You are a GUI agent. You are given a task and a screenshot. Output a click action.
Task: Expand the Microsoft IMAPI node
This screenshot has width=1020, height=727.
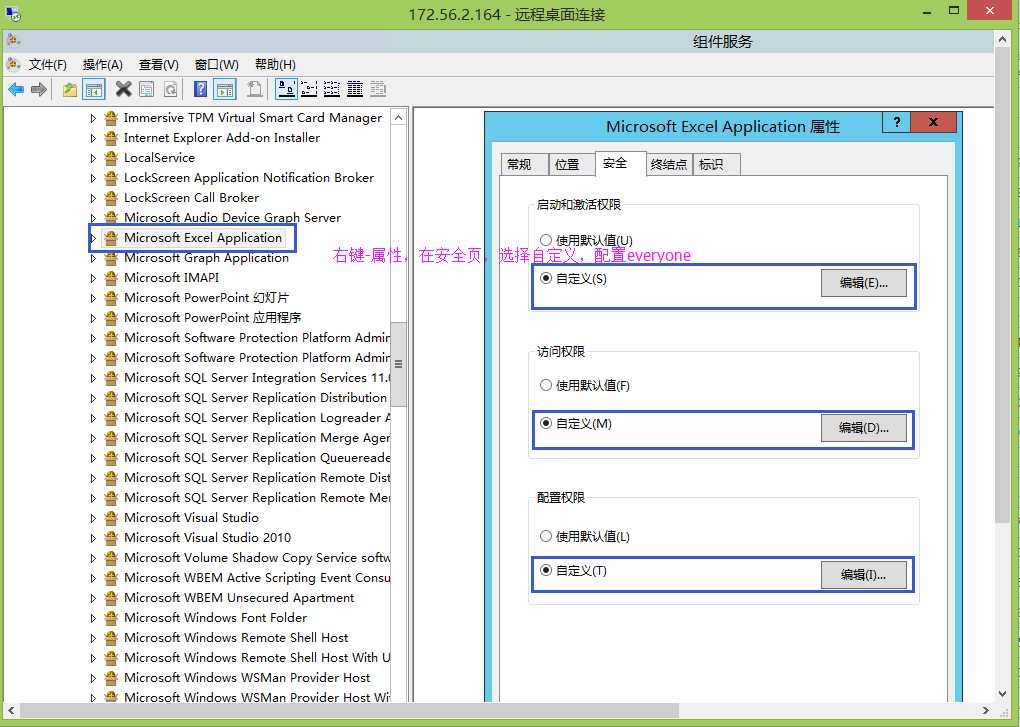coord(93,278)
